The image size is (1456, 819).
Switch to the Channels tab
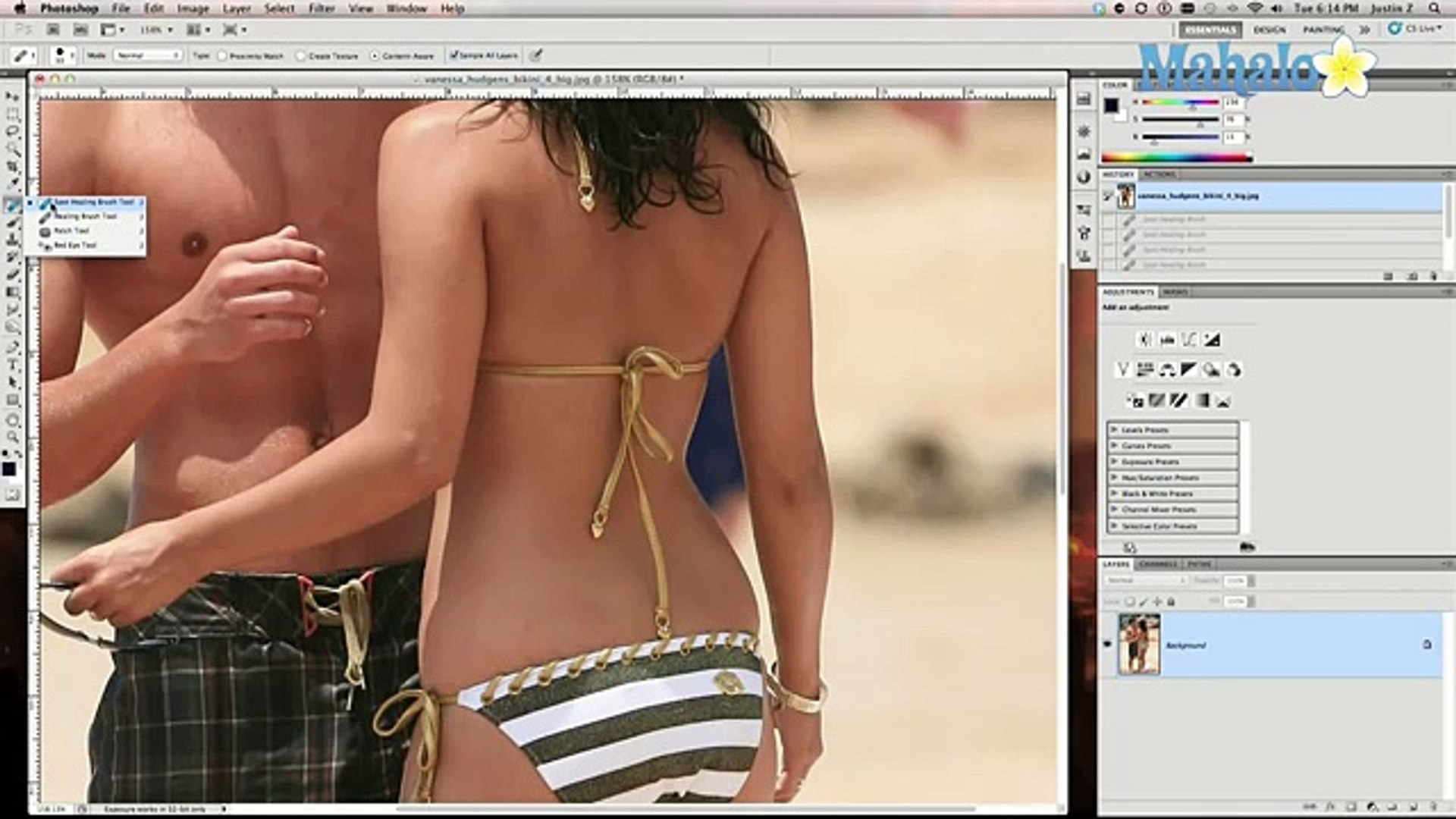tap(1158, 564)
